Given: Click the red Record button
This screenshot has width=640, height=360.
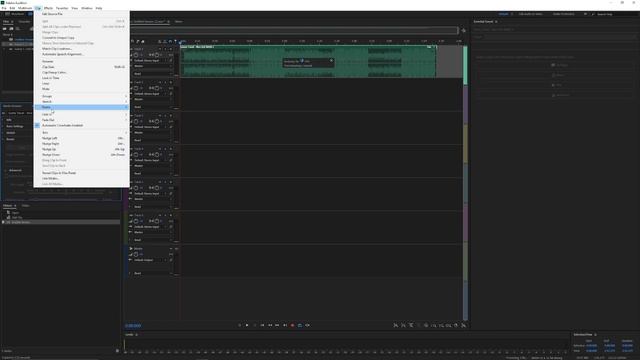Looking at the screenshot, I should click(292, 325).
